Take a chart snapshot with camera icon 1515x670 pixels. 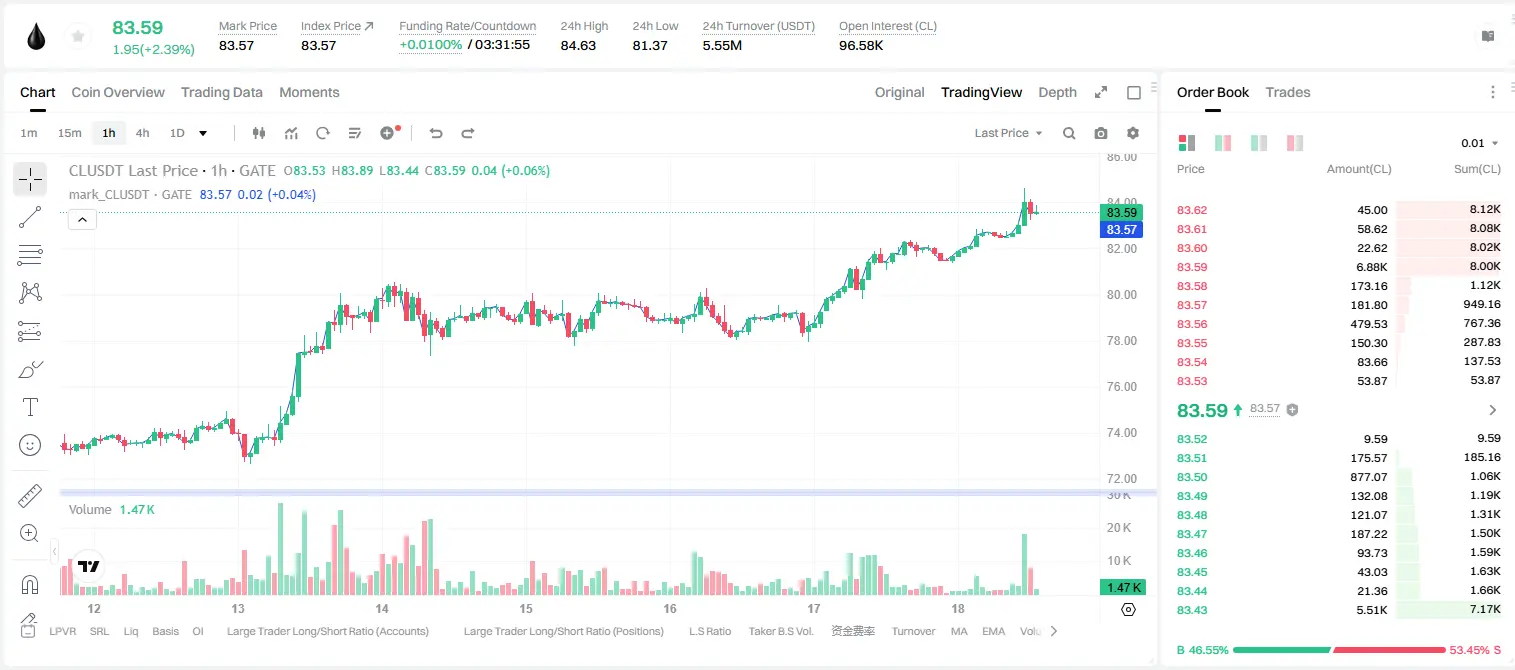point(1101,133)
